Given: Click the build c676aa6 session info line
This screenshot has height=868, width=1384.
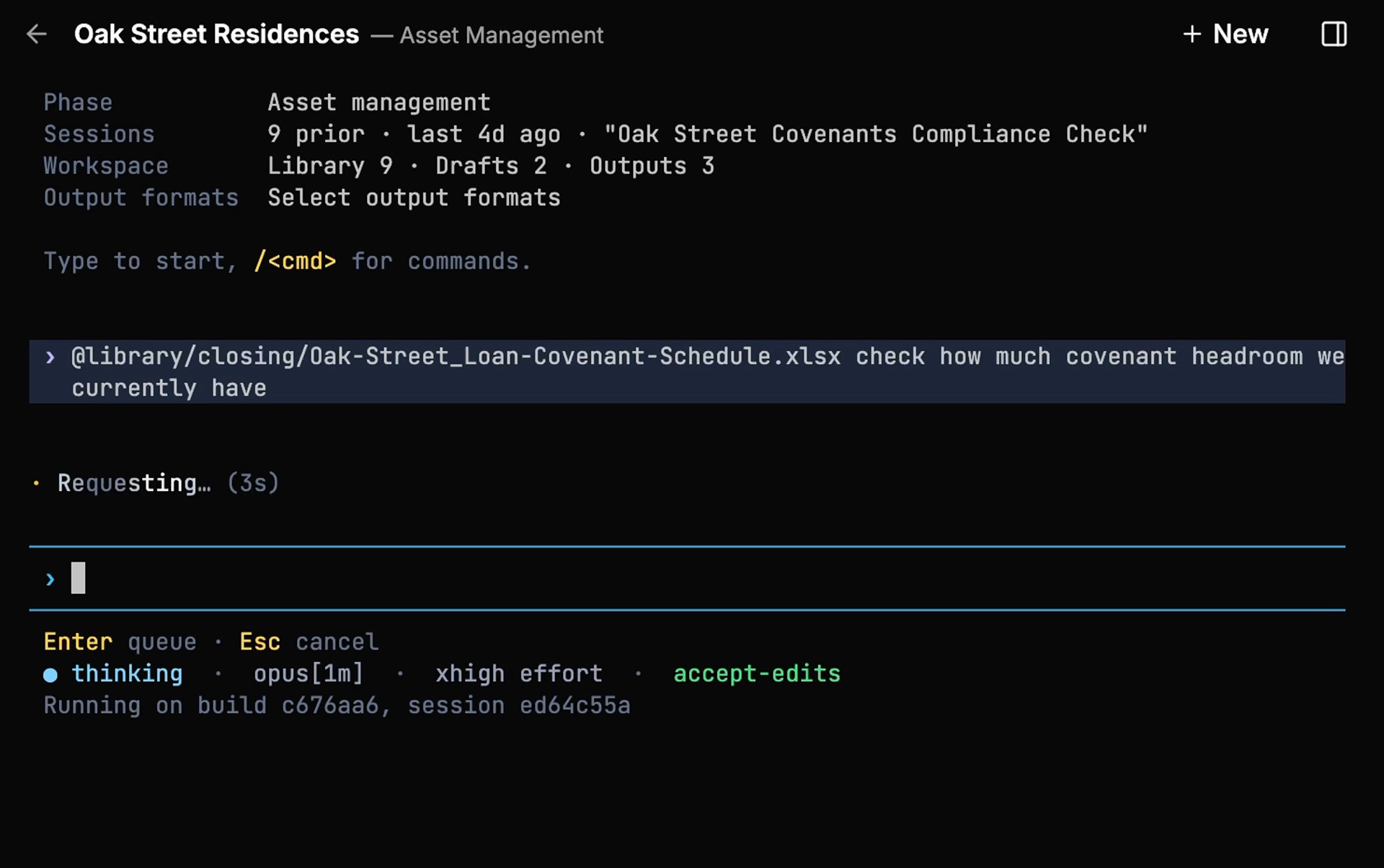Looking at the screenshot, I should 337,705.
